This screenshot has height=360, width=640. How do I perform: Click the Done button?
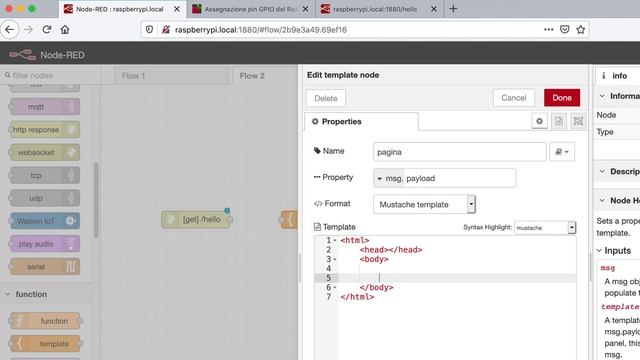pos(562,98)
